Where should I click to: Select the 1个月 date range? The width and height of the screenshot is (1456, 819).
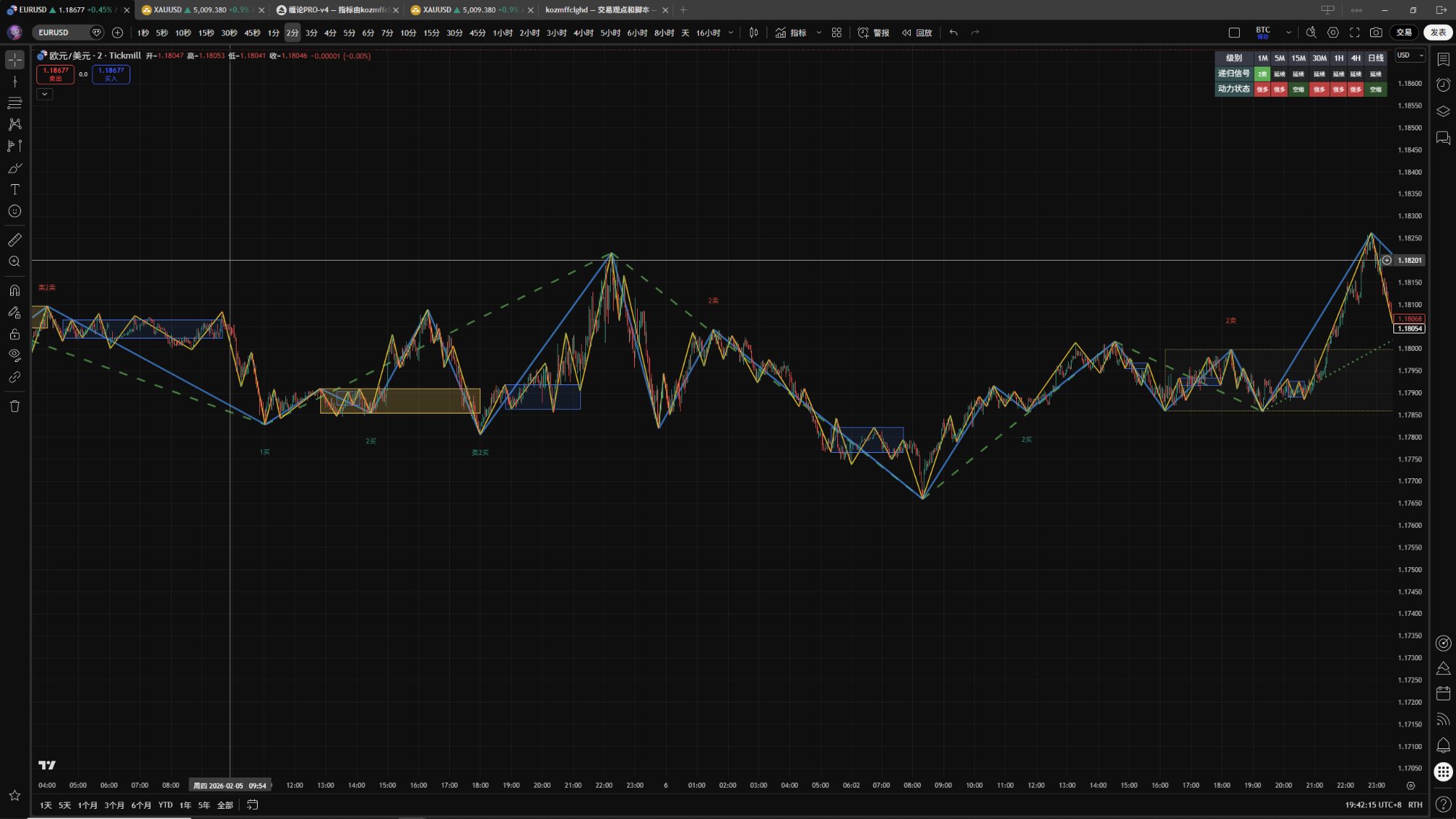[87, 805]
